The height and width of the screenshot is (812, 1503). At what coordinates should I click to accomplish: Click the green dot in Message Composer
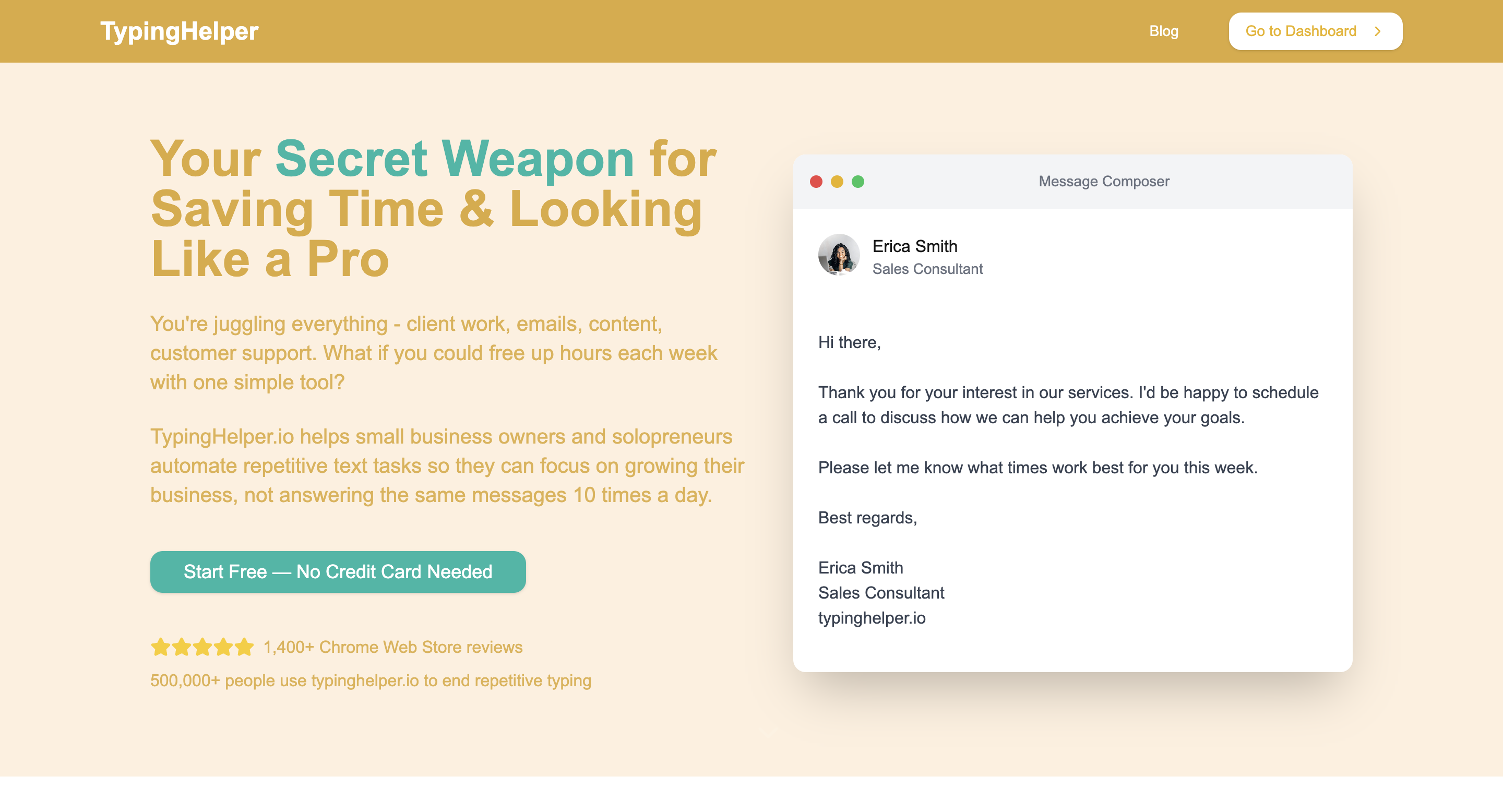(857, 182)
